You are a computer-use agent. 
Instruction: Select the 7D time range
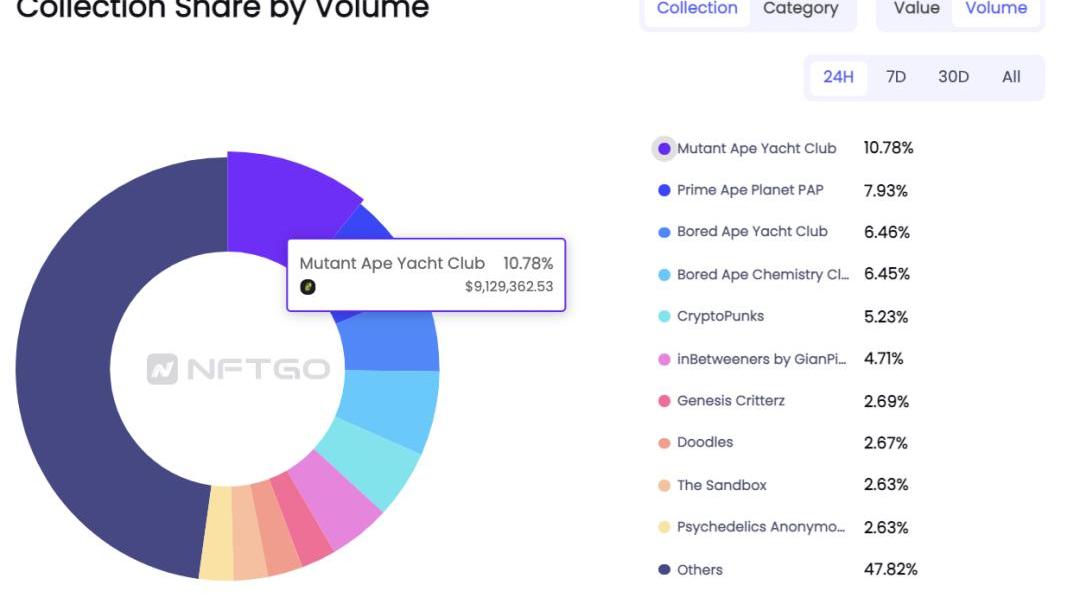(x=896, y=77)
